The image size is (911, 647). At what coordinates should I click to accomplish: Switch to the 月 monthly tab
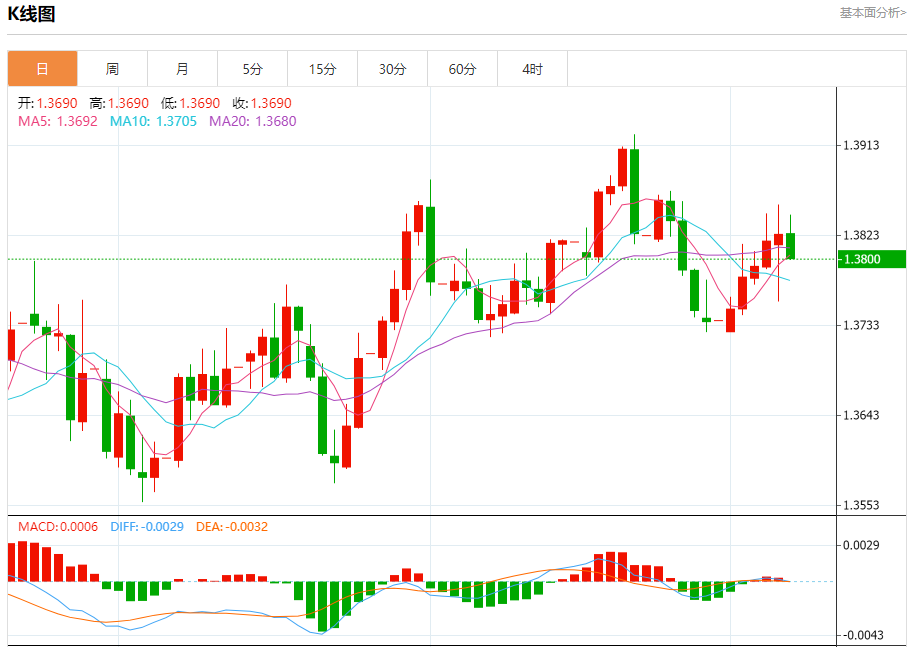pyautogui.click(x=182, y=69)
